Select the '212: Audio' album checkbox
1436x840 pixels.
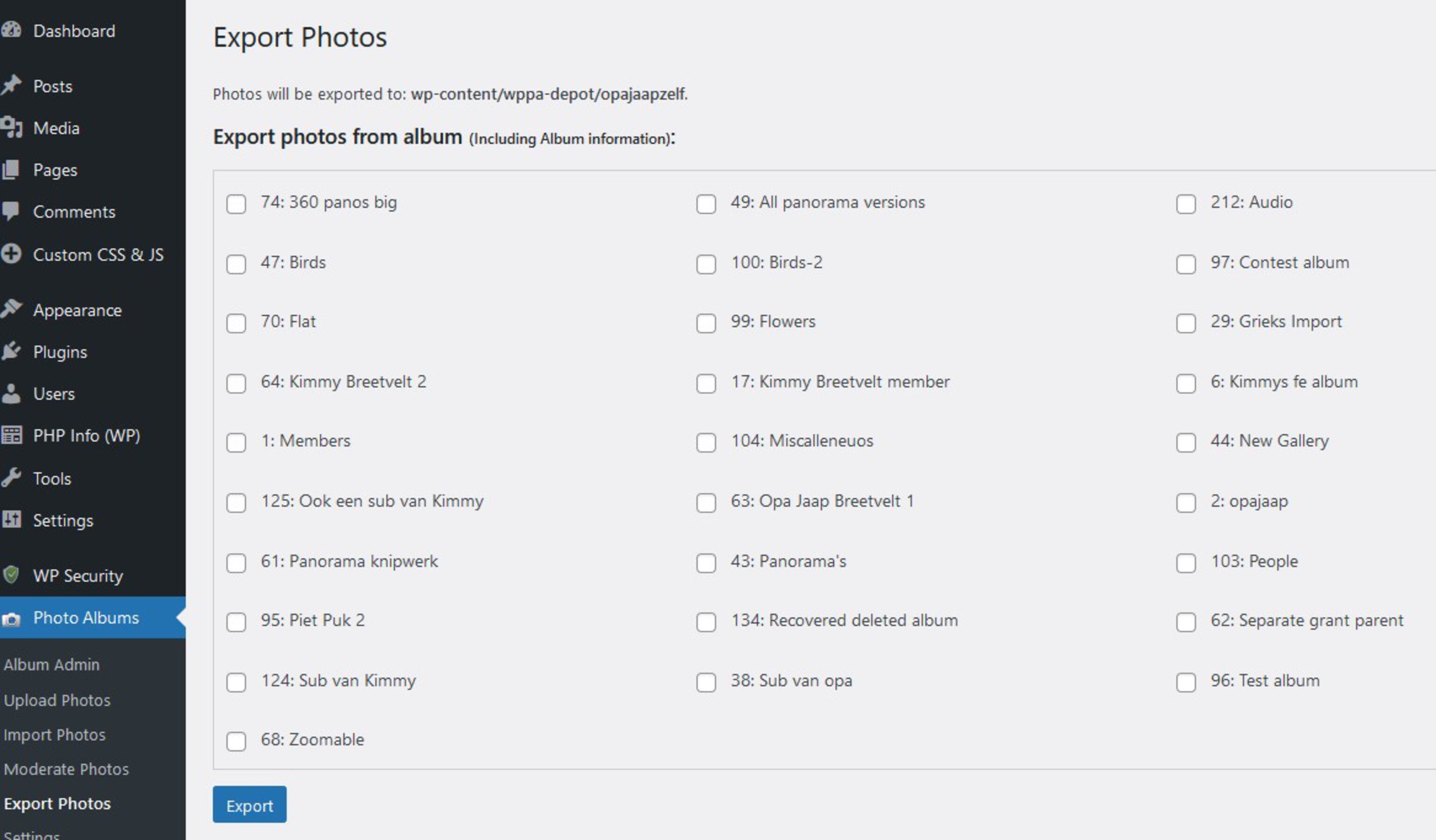click(x=1186, y=204)
